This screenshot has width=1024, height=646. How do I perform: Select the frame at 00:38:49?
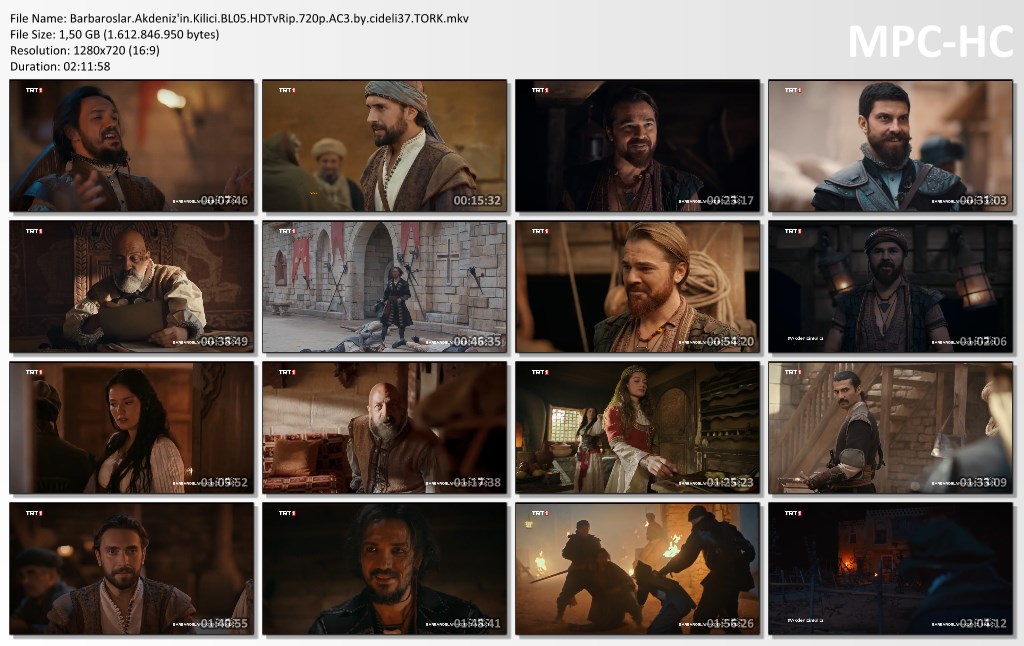pyautogui.click(x=132, y=287)
